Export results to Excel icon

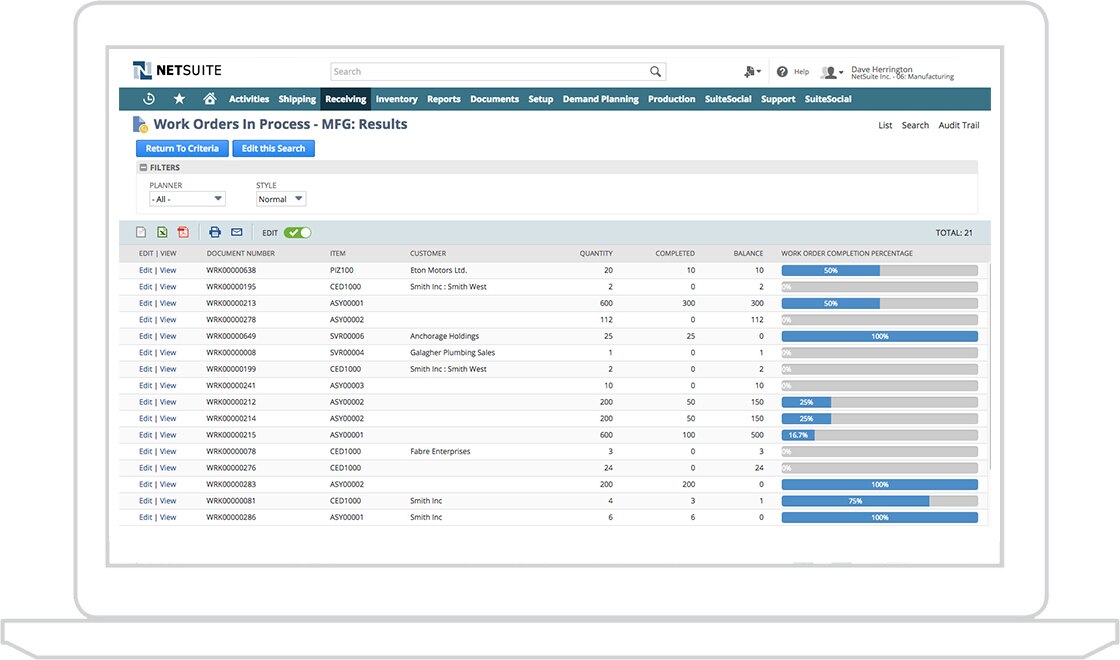(162, 232)
